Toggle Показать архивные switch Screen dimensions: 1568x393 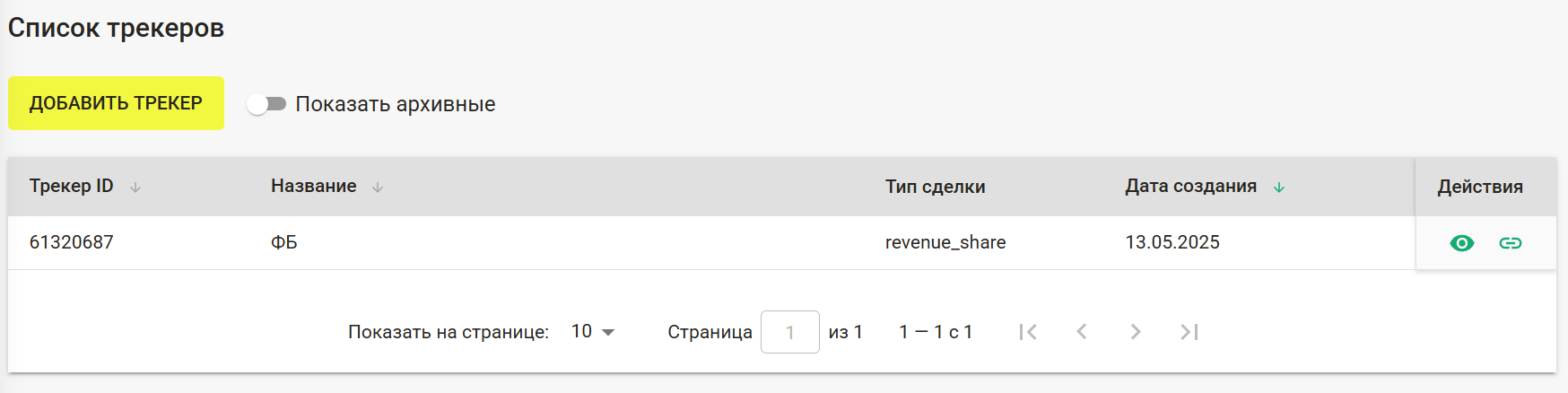[x=266, y=104]
